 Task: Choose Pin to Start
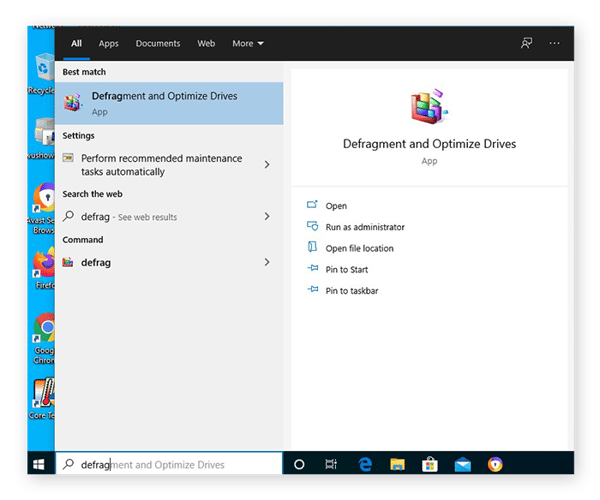[347, 270]
